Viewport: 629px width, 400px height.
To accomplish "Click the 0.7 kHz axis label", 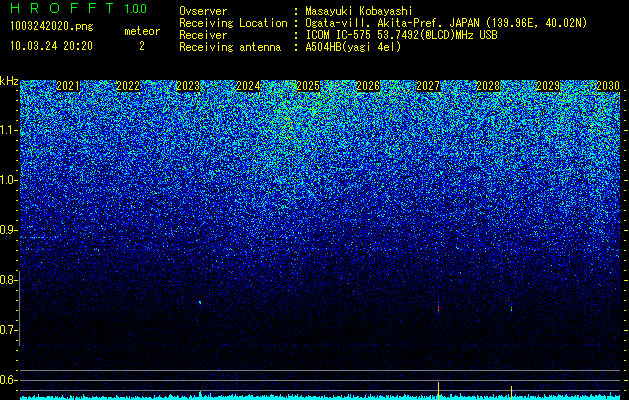I will pos(8,330).
